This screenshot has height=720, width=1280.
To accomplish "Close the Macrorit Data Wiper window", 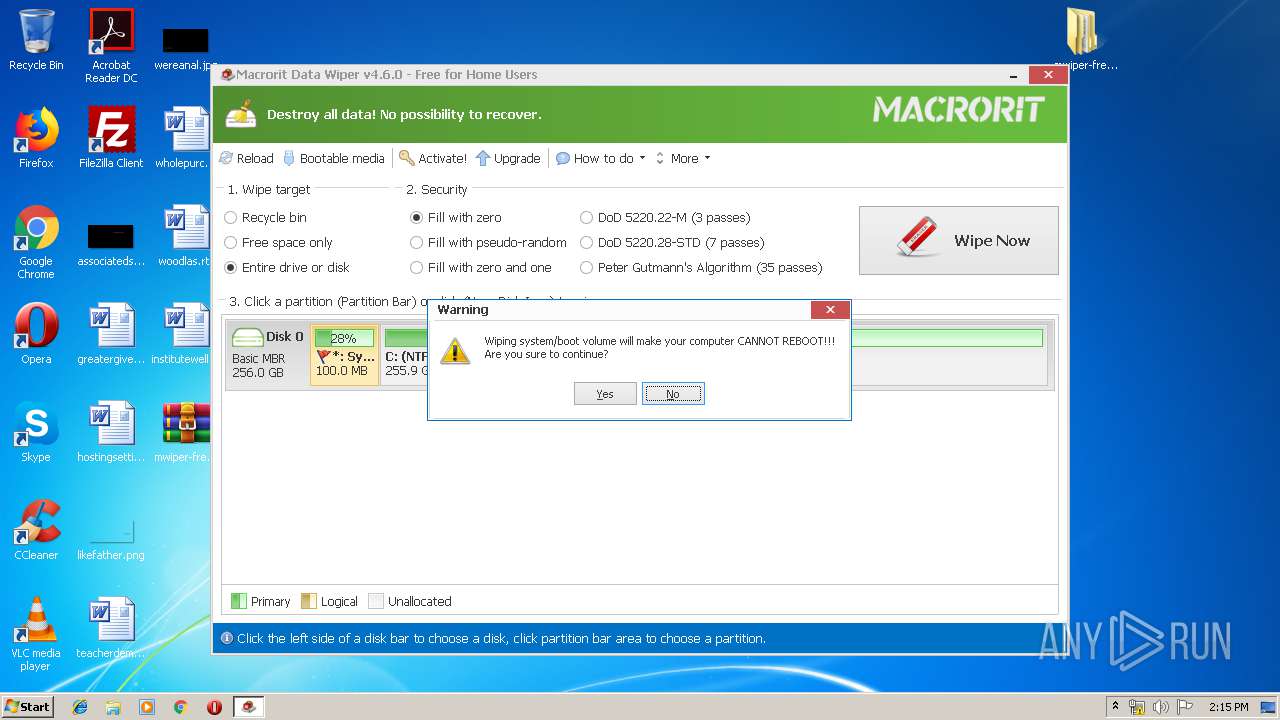I will coord(1047,75).
